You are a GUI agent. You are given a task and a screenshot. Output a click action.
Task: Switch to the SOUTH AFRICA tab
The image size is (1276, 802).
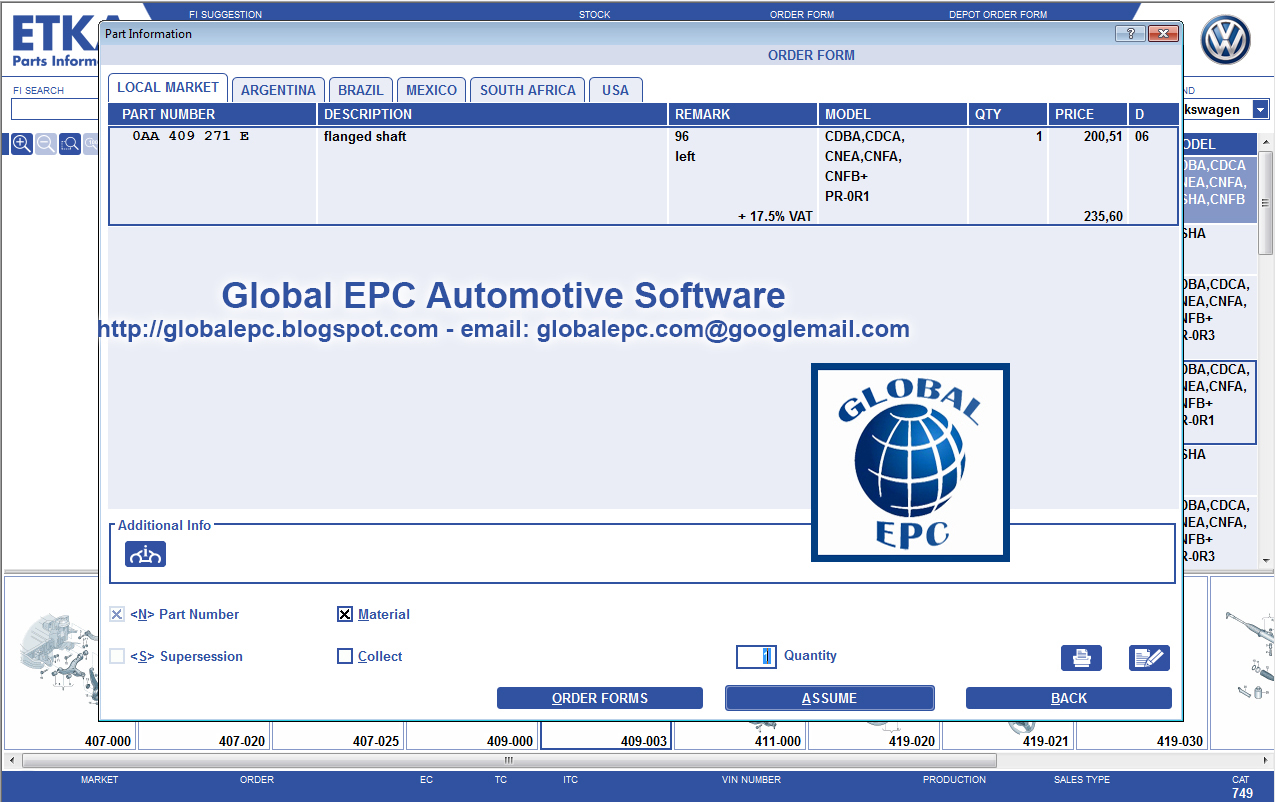click(528, 90)
